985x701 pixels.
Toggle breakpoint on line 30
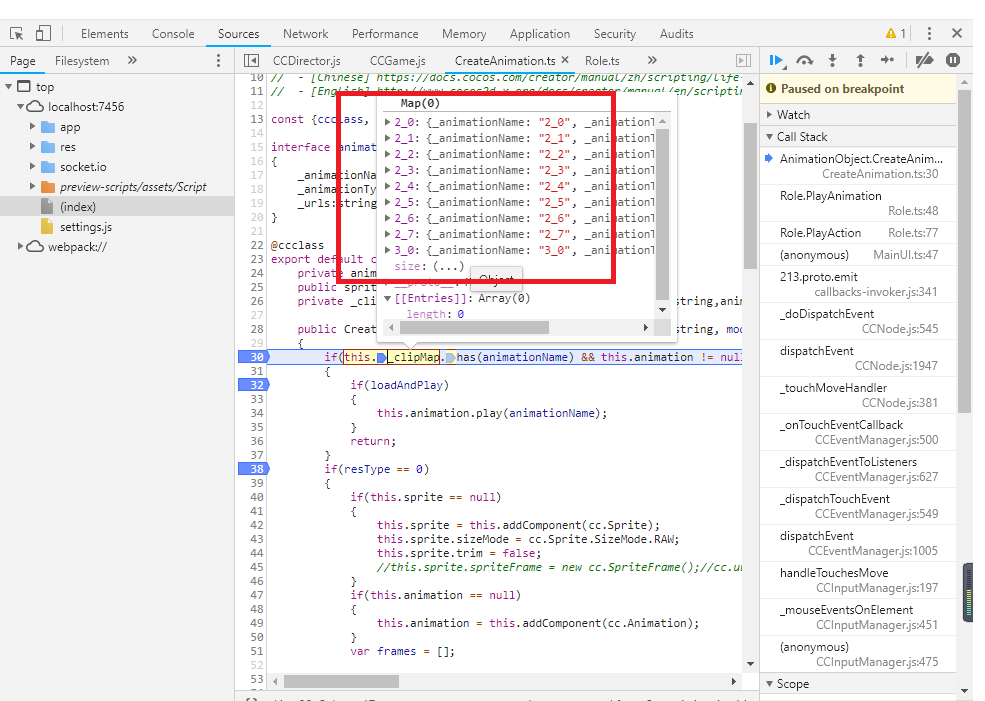pyautogui.click(x=254, y=357)
